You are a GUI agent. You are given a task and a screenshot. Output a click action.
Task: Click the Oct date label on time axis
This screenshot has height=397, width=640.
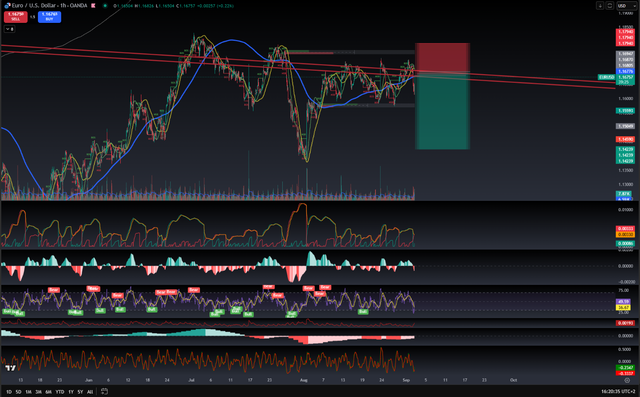click(x=513, y=380)
